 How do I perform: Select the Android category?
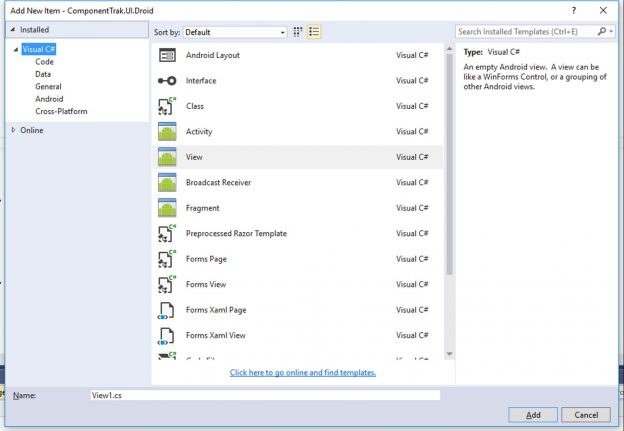click(x=49, y=99)
